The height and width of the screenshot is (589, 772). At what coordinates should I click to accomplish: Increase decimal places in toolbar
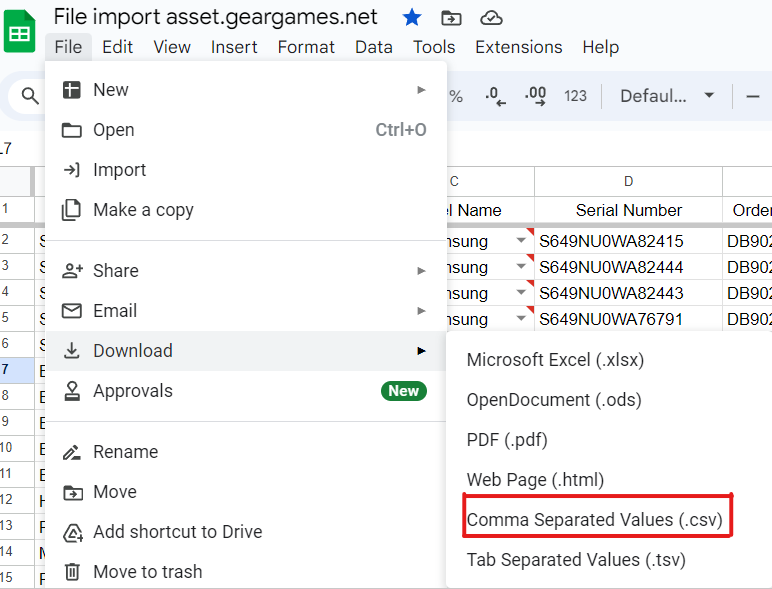coord(535,96)
